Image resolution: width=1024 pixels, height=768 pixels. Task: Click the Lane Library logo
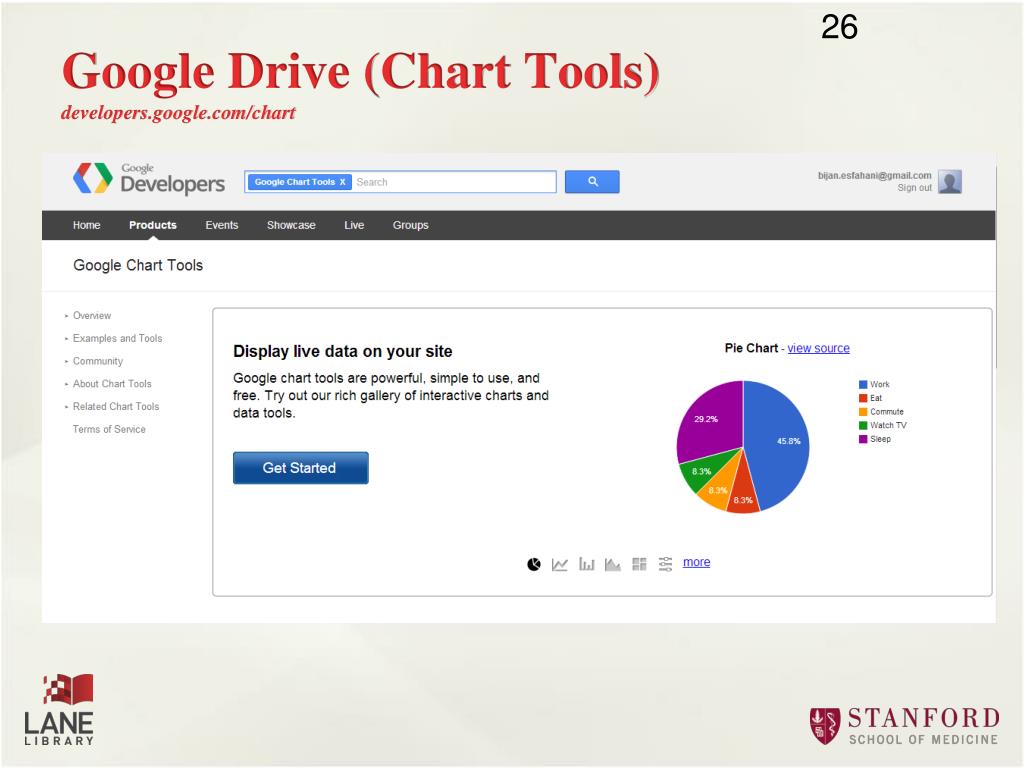[59, 710]
